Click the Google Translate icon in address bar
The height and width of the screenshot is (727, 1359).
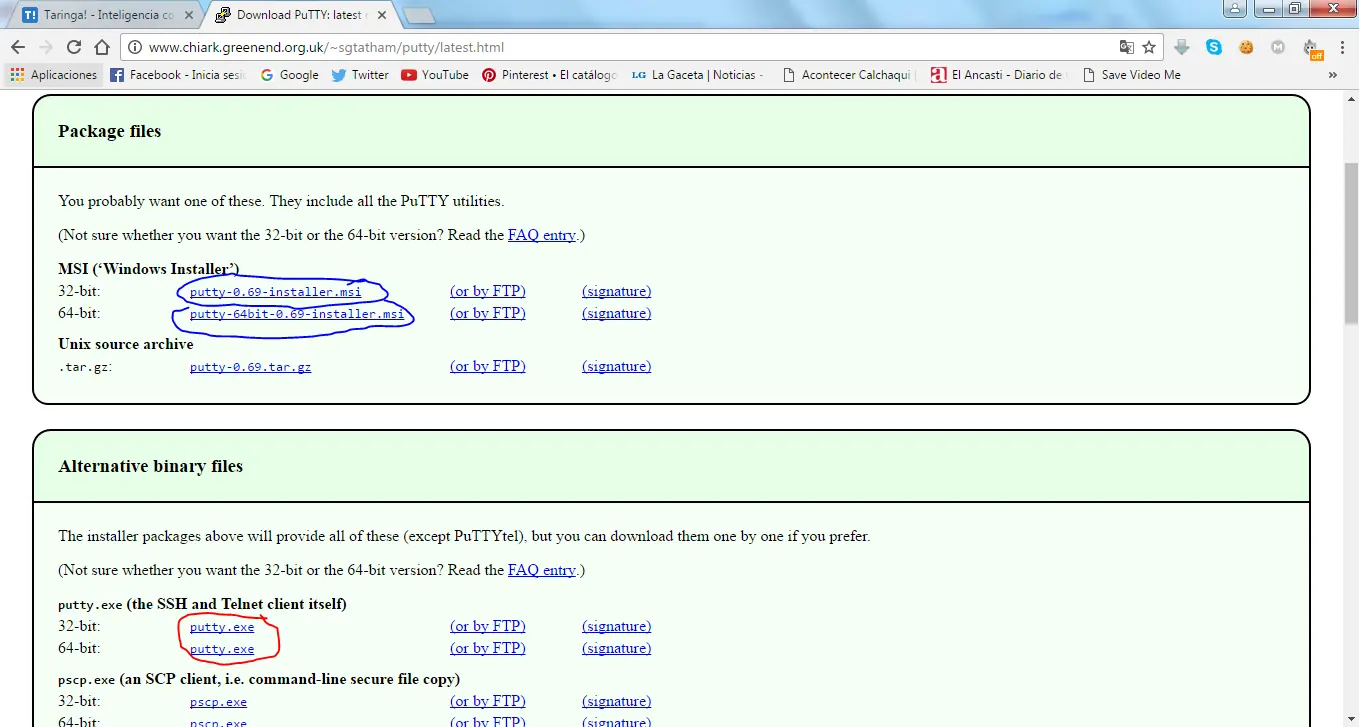pos(1127,47)
